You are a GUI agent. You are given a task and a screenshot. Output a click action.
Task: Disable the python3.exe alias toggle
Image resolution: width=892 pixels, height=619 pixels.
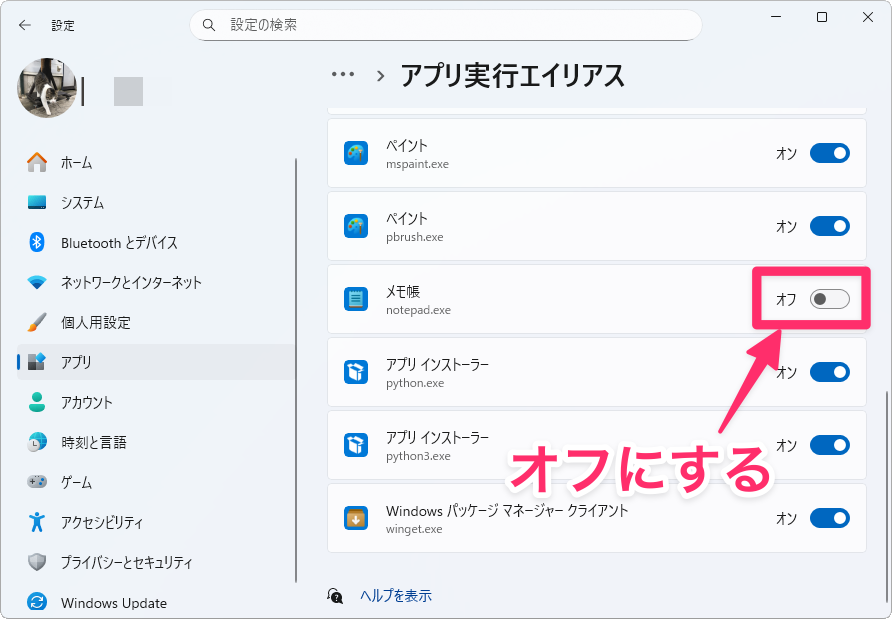tap(829, 445)
